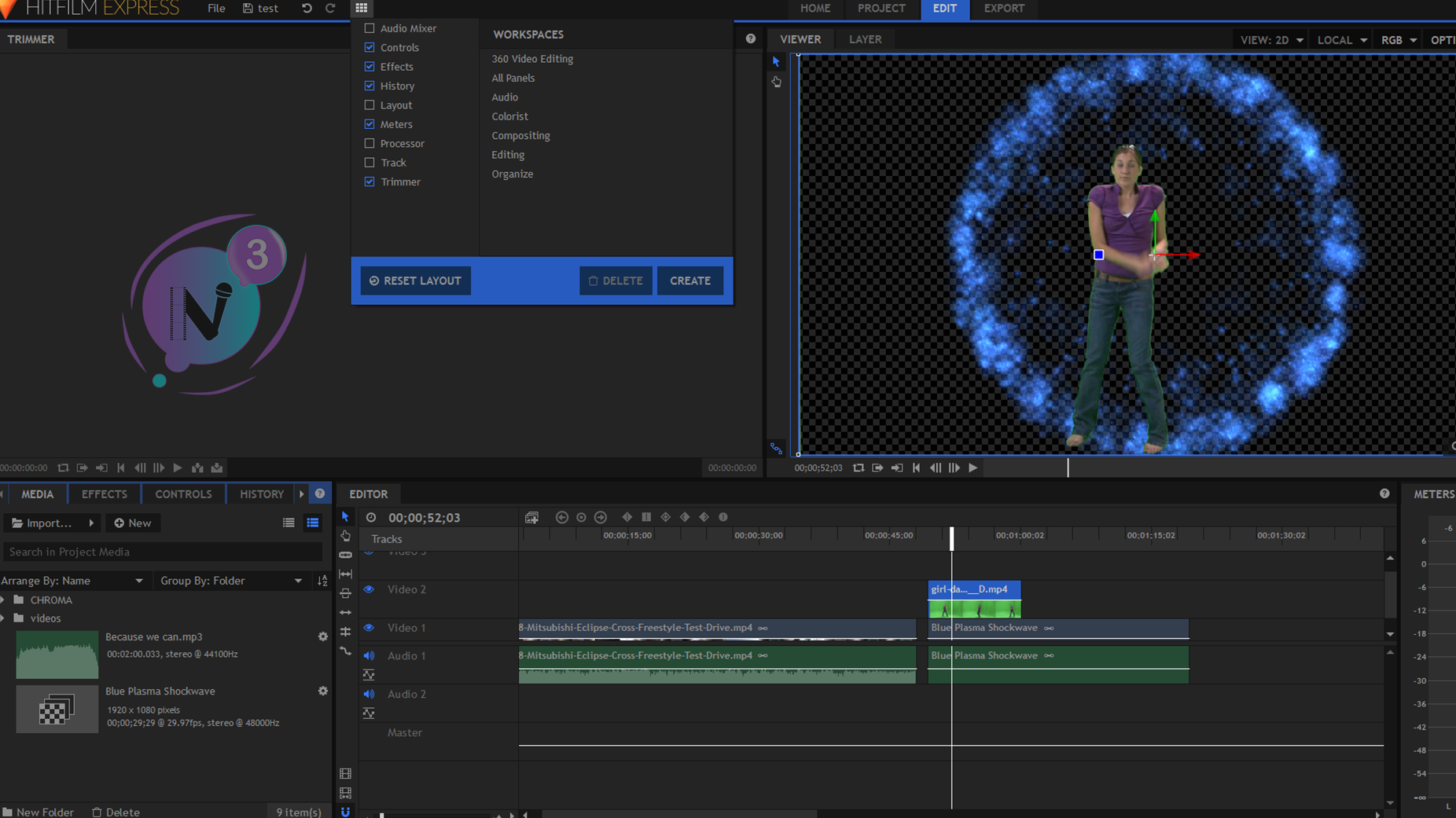
Task: Click the workspaces grid icon in the top bar
Action: [361, 8]
